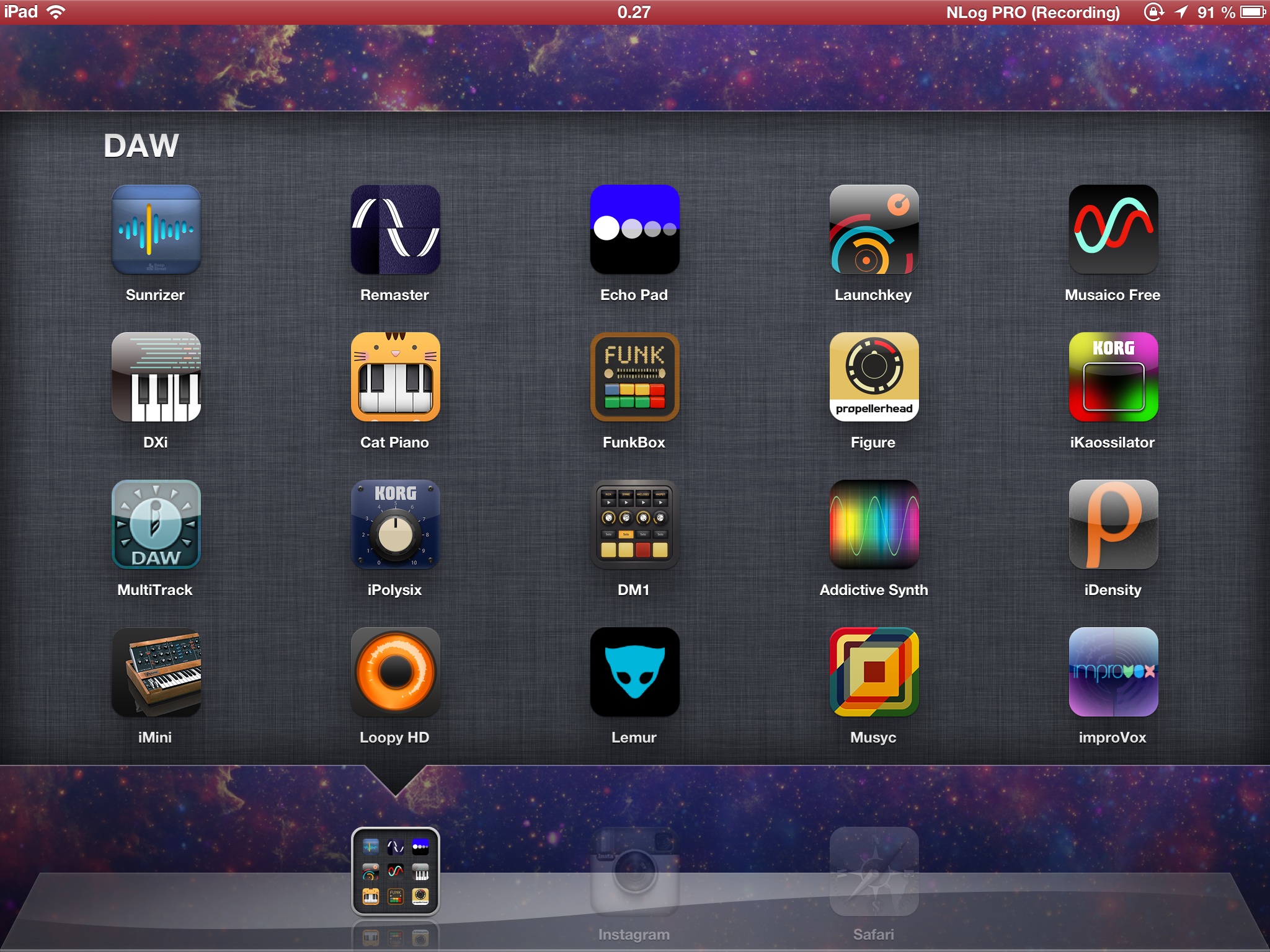Tap the "Safari" dock label
The height and width of the screenshot is (952, 1270).
[873, 935]
